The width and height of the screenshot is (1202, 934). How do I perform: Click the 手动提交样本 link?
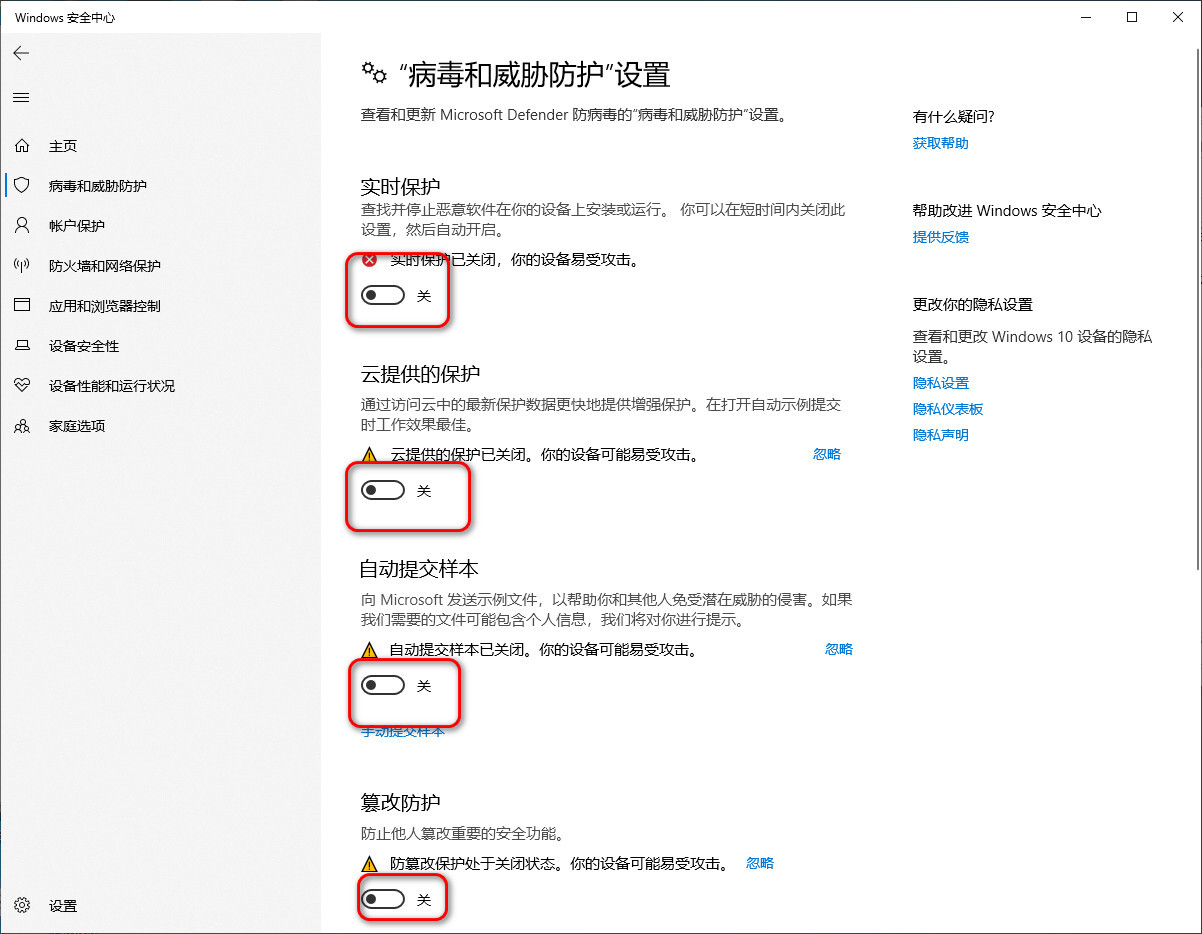403,731
